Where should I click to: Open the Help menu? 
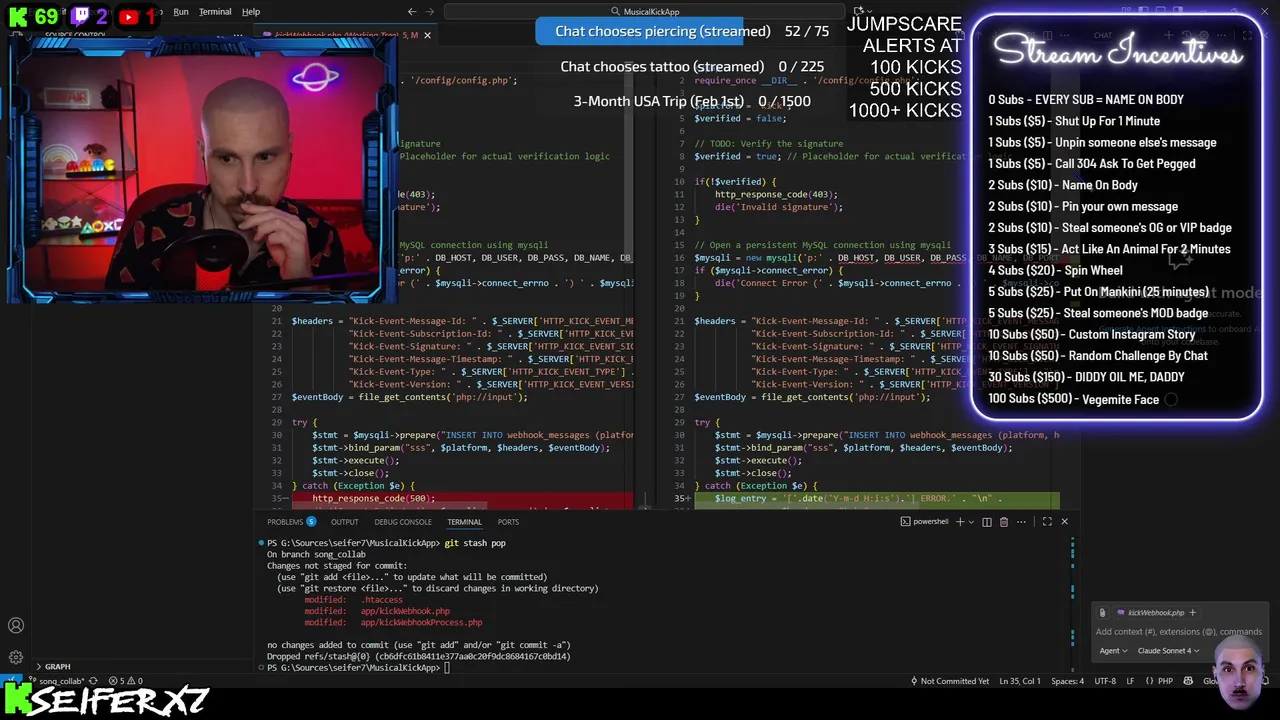(251, 12)
